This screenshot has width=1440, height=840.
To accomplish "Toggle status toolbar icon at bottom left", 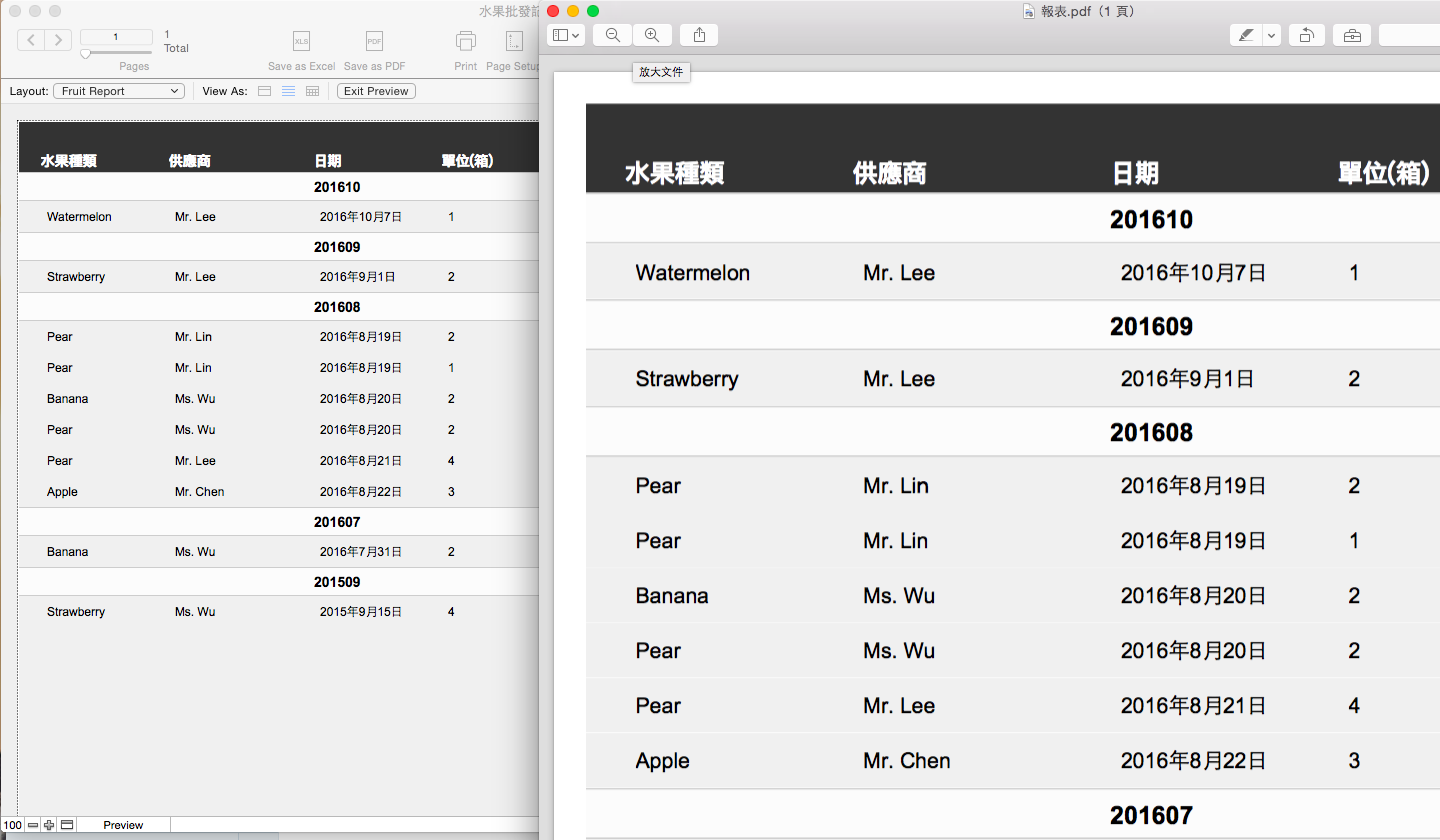I will (x=67, y=825).
